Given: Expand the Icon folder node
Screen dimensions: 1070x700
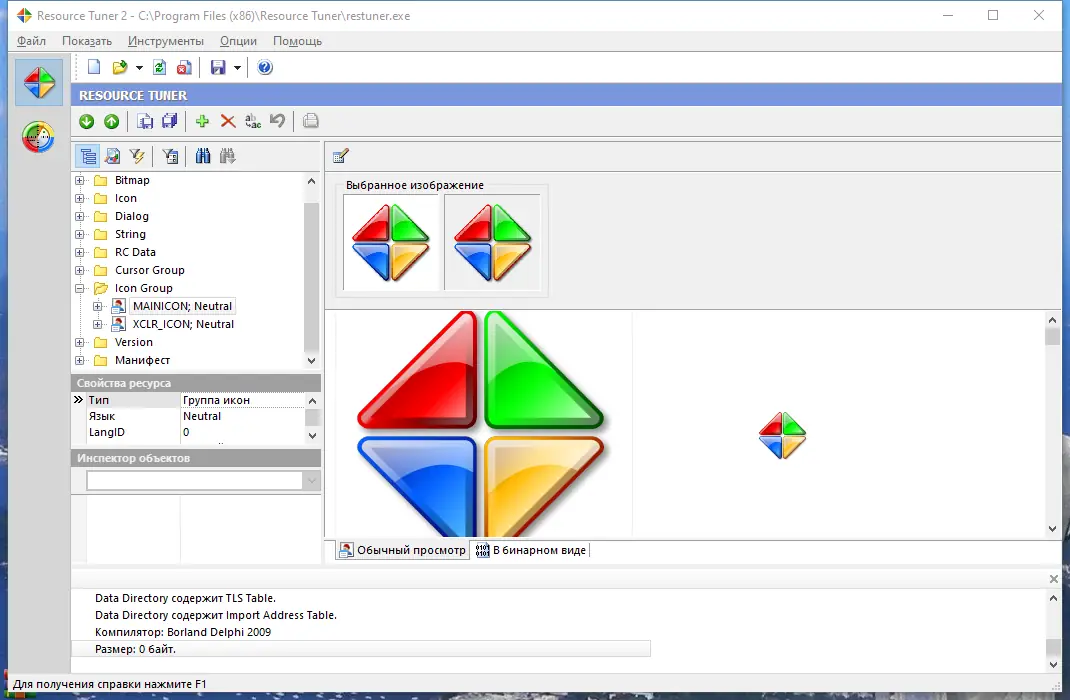Looking at the screenshot, I should point(80,199).
